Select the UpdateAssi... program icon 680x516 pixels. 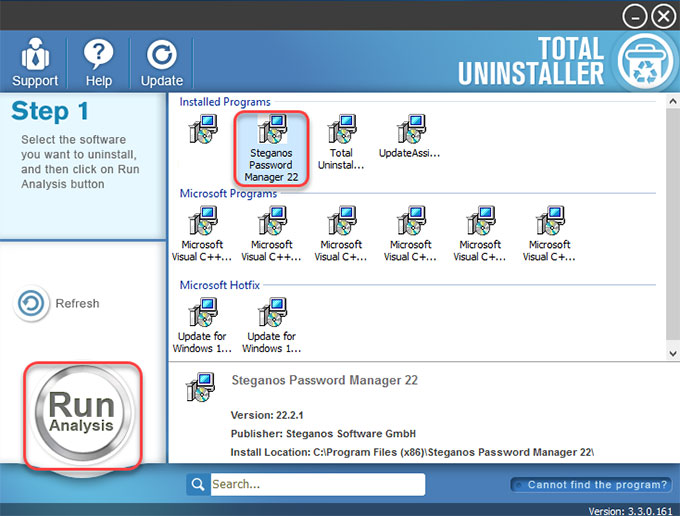pos(410,136)
